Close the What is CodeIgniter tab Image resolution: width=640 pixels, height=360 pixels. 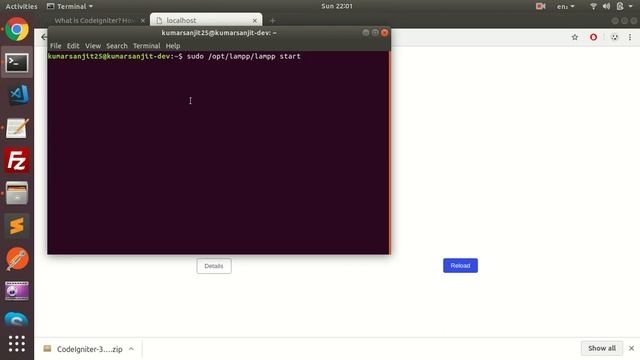coord(143,20)
